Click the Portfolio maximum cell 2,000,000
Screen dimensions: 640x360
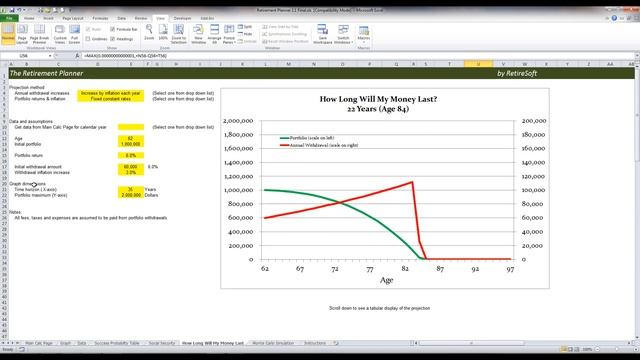click(131, 195)
